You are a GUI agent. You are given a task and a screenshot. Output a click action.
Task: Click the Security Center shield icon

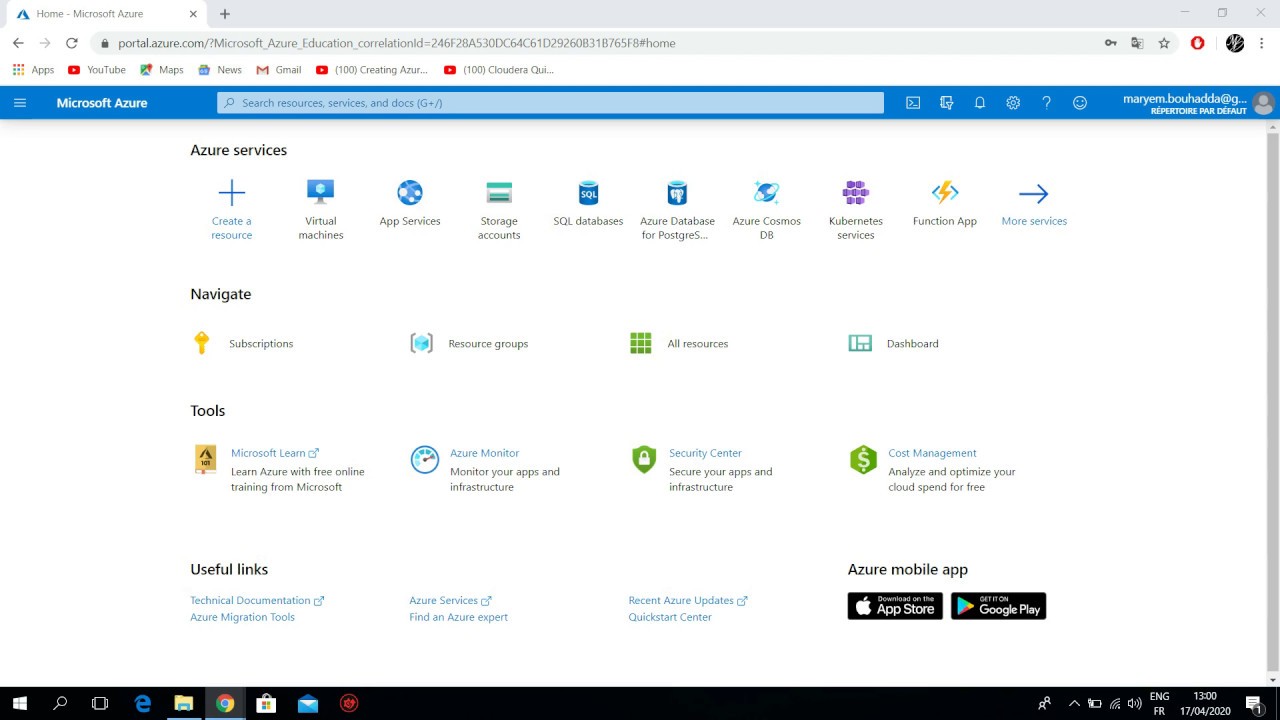[644, 460]
